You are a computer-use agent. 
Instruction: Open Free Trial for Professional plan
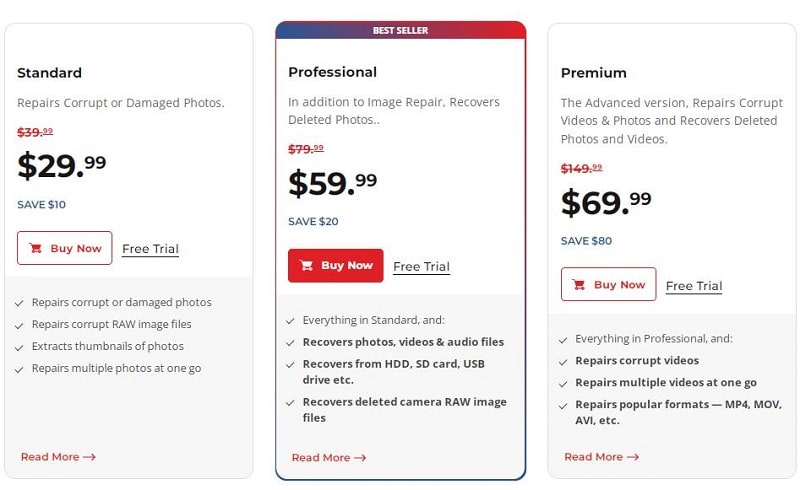click(x=421, y=266)
